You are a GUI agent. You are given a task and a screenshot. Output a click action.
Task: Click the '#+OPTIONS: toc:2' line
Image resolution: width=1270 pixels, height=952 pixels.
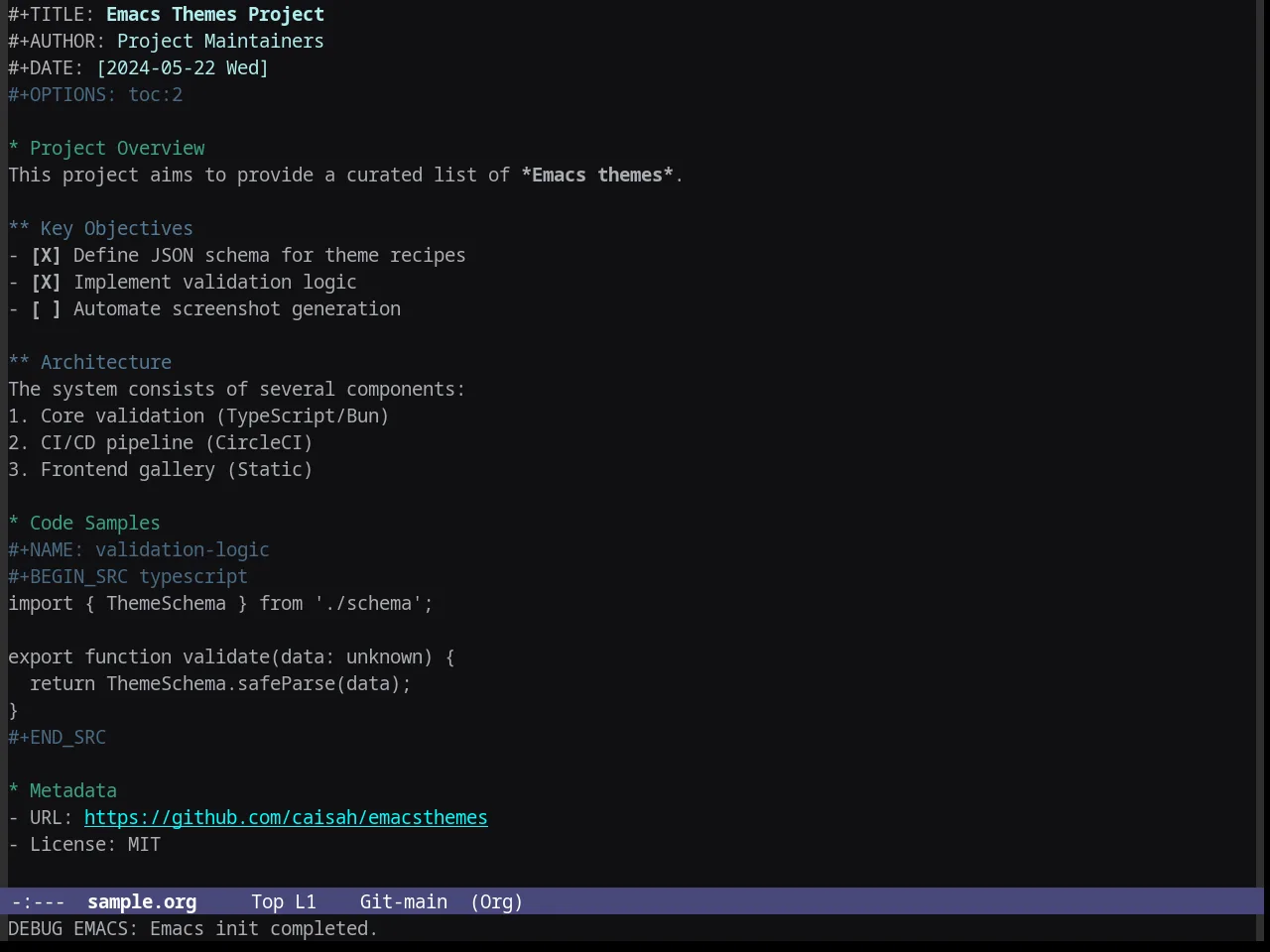95,95
